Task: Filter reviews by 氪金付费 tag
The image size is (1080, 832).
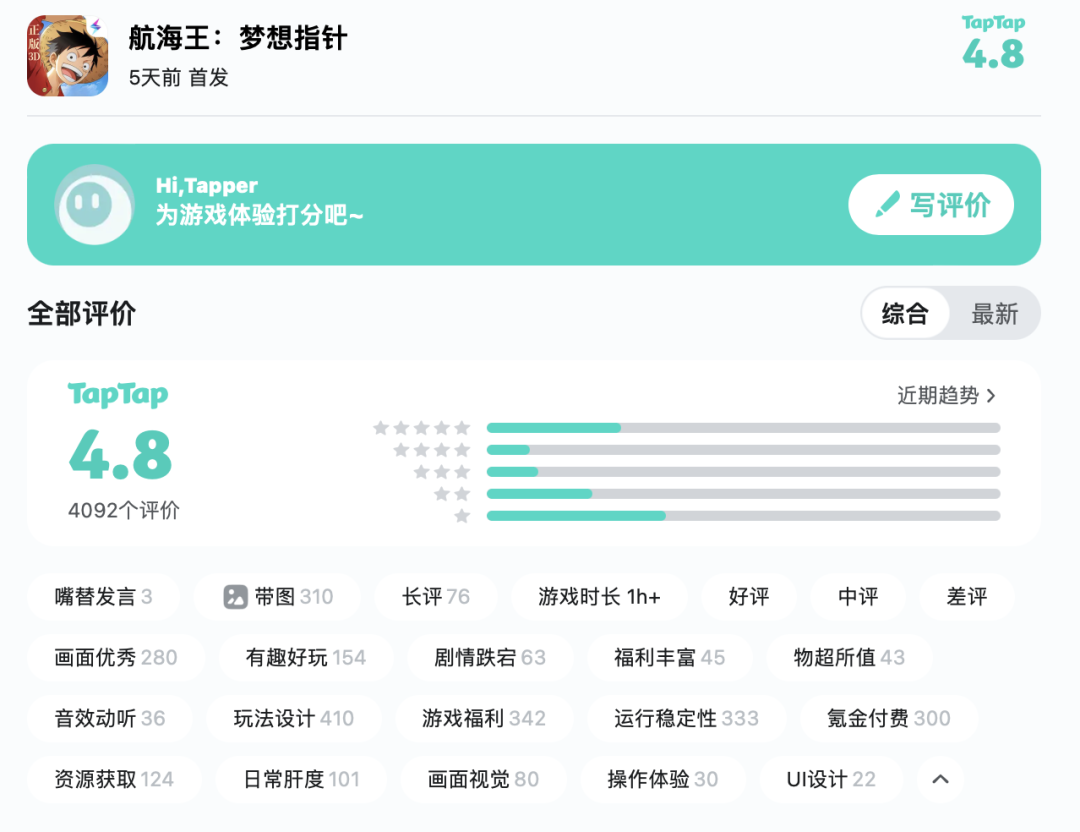Action: (x=888, y=718)
